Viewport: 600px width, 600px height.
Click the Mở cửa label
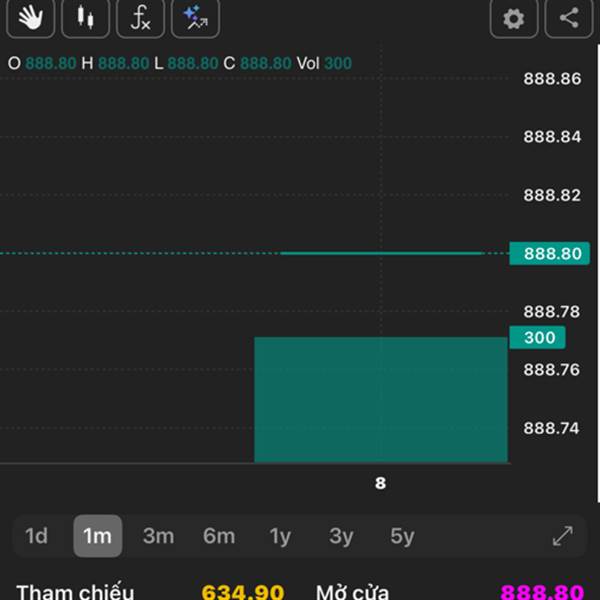[352, 592]
